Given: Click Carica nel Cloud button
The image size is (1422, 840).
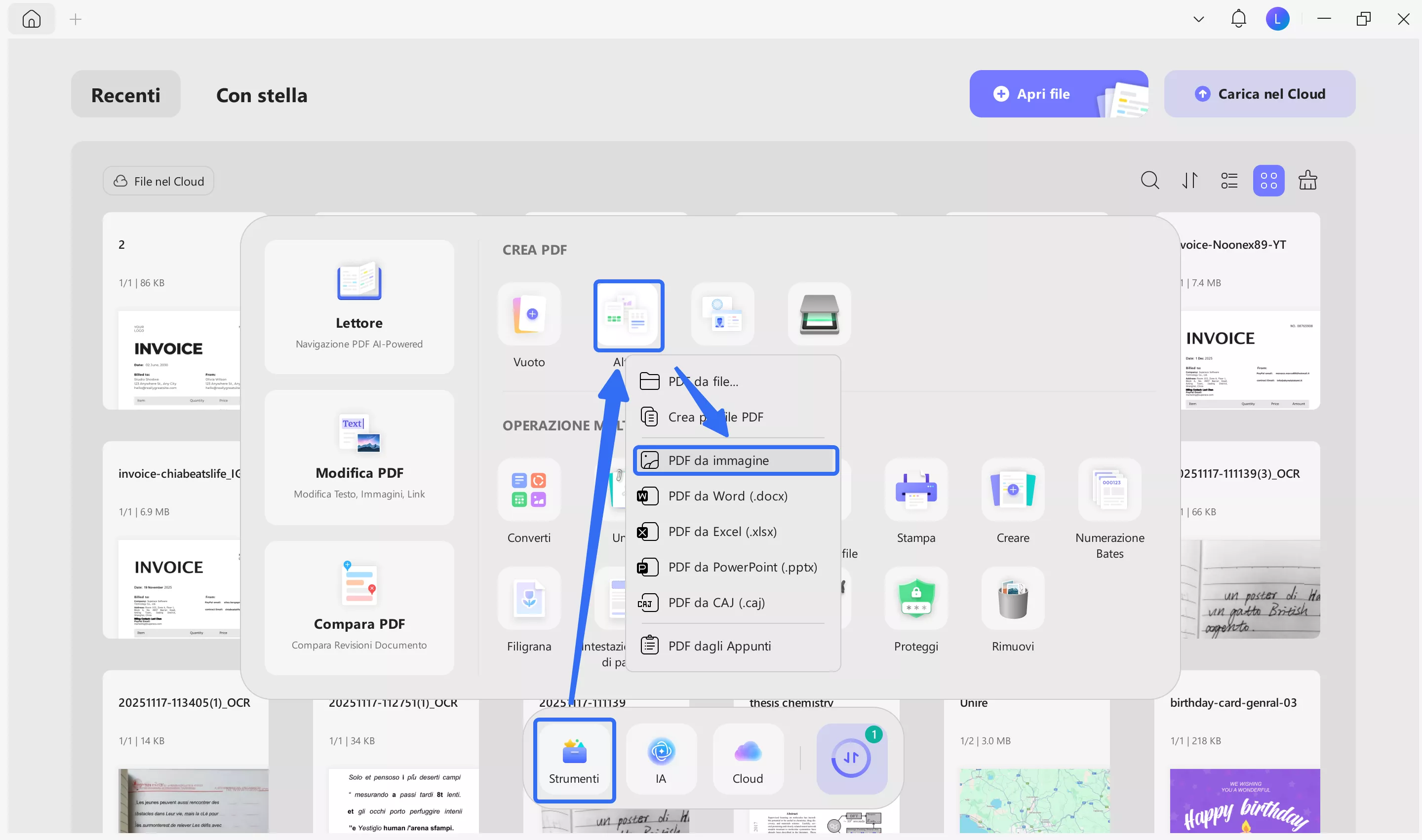Looking at the screenshot, I should pyautogui.click(x=1260, y=94).
